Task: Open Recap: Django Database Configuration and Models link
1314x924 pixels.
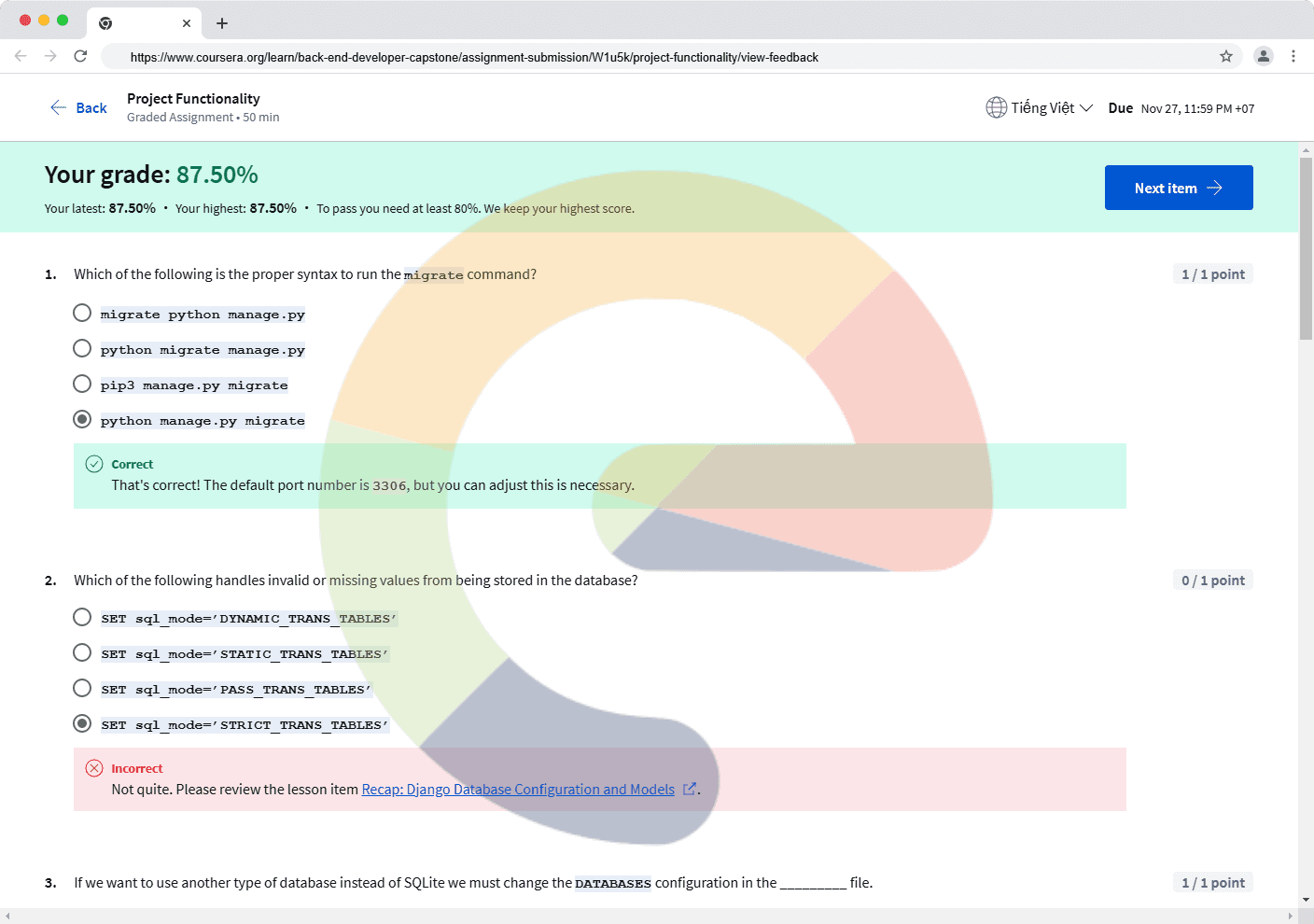Action: tap(517, 790)
